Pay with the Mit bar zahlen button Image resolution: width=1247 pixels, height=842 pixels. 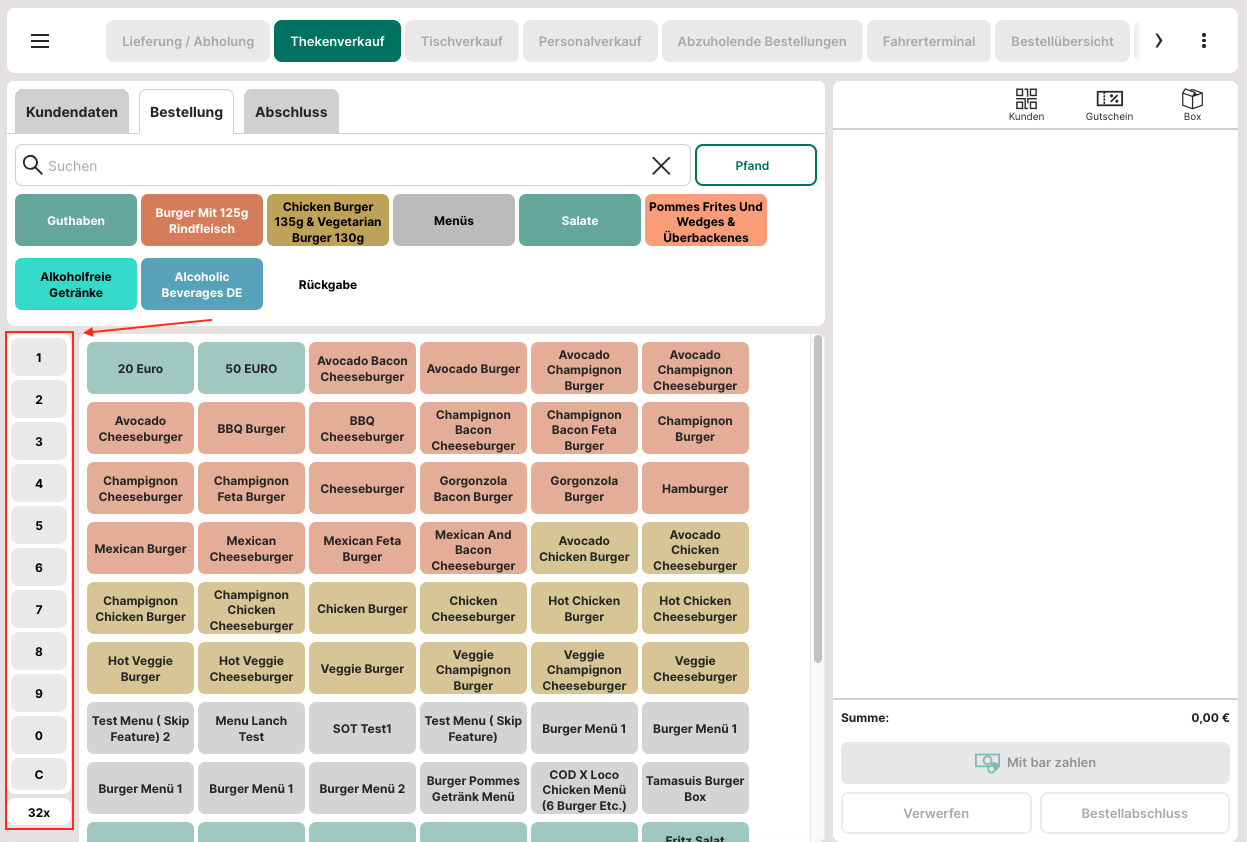(x=1035, y=763)
